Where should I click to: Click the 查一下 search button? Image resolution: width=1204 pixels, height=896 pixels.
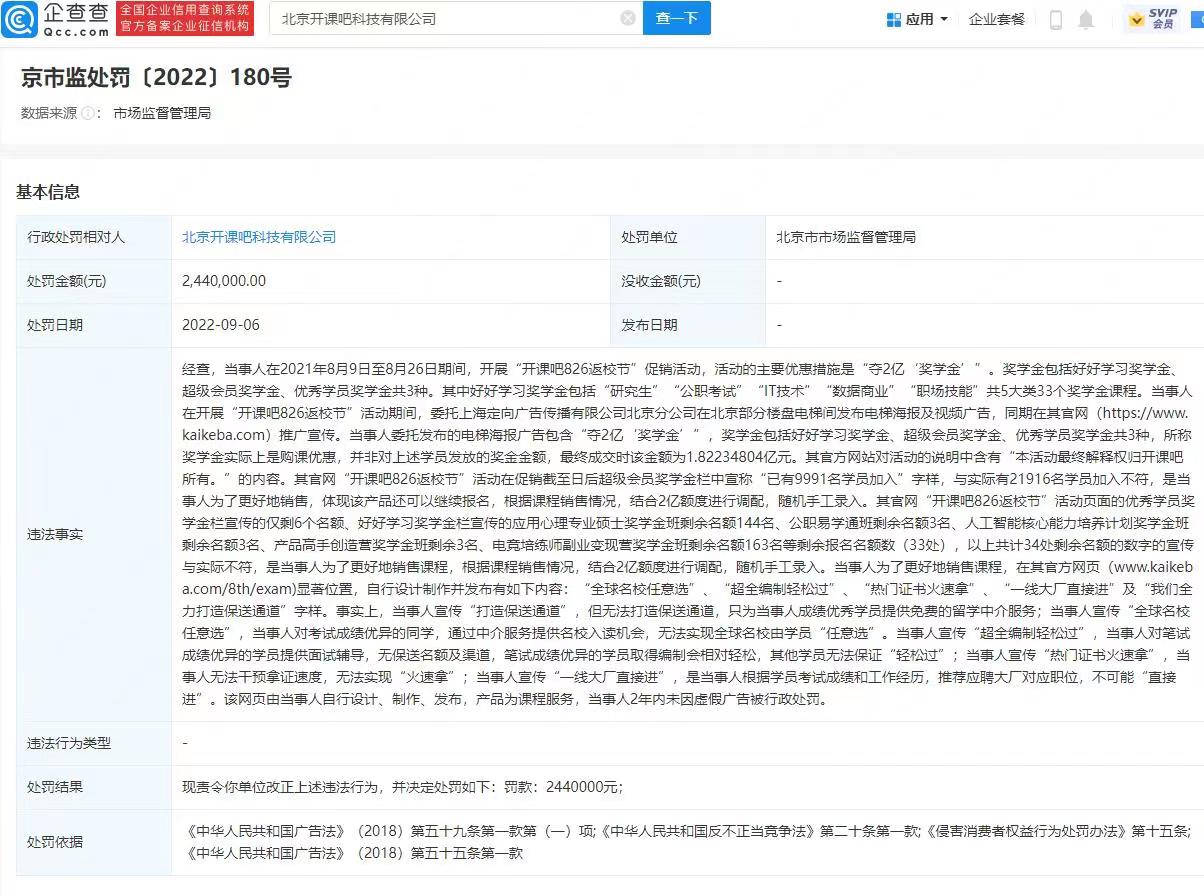tap(677, 18)
